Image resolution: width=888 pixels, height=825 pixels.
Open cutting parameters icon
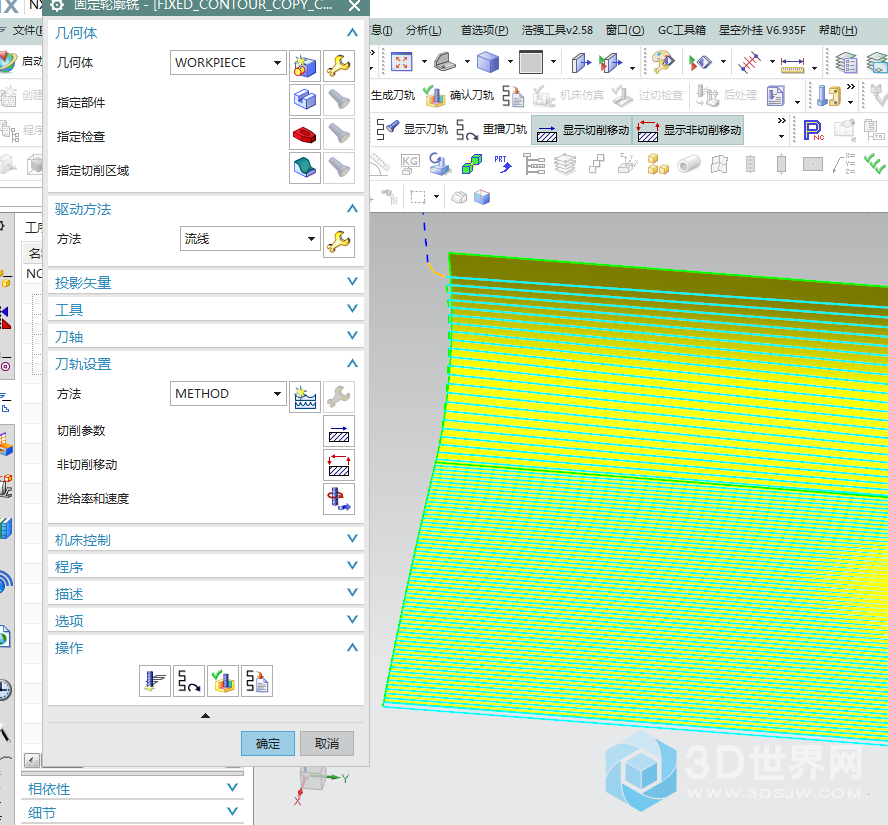(x=339, y=431)
